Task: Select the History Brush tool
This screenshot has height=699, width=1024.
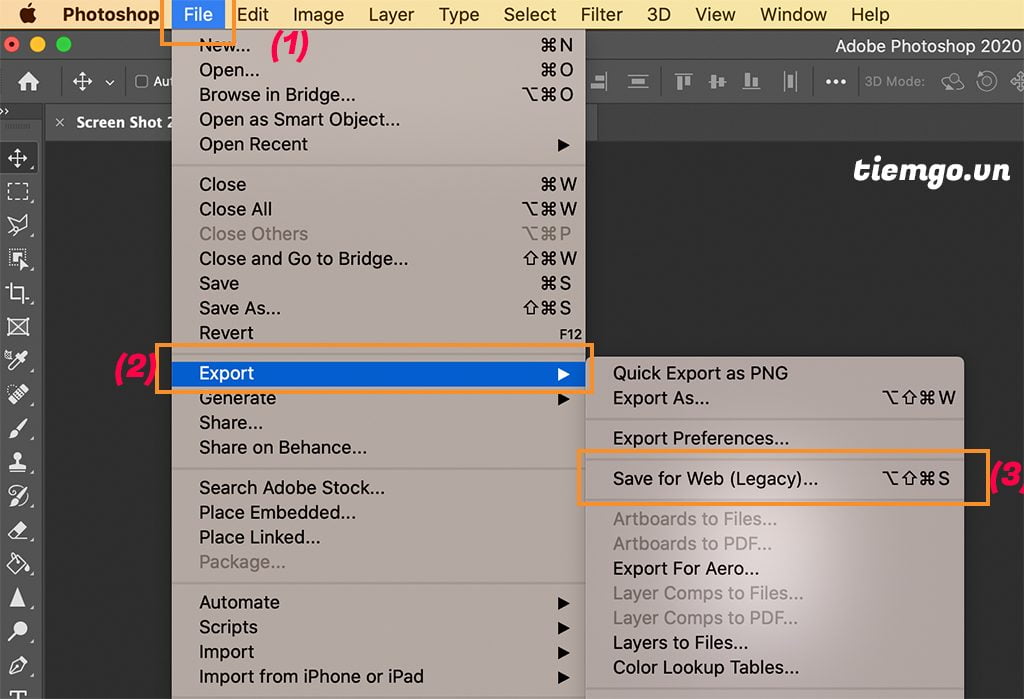Action: pyautogui.click(x=18, y=496)
